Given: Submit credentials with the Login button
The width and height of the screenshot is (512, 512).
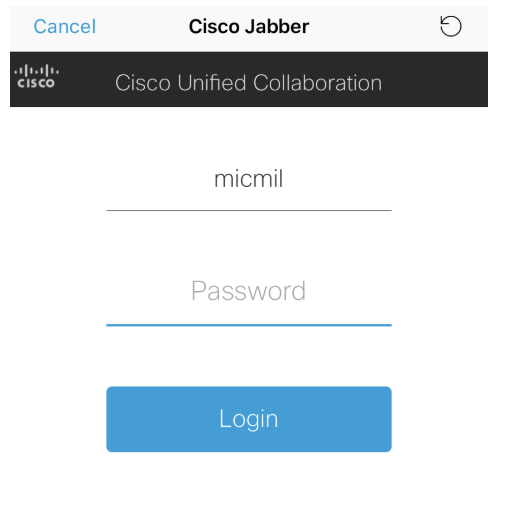Looking at the screenshot, I should click(x=249, y=419).
